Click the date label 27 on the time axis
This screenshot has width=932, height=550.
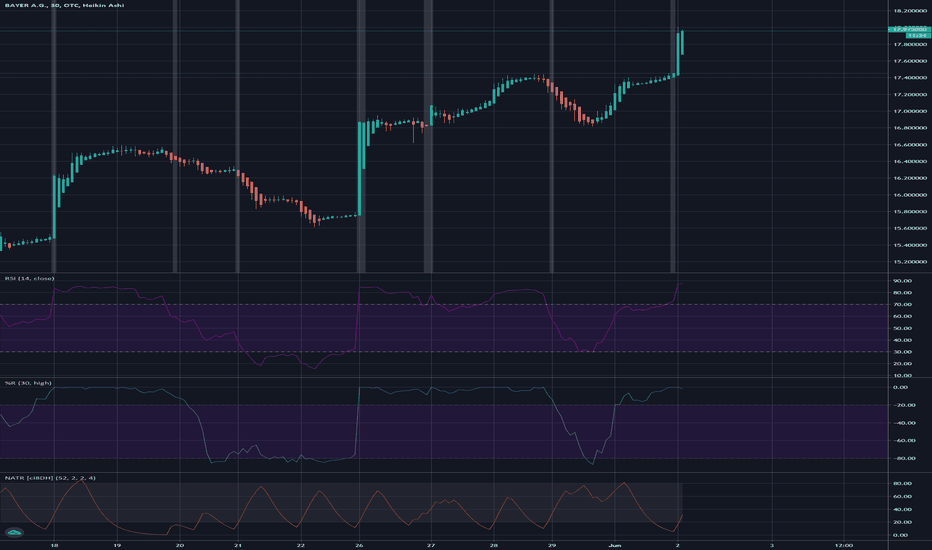point(431,545)
